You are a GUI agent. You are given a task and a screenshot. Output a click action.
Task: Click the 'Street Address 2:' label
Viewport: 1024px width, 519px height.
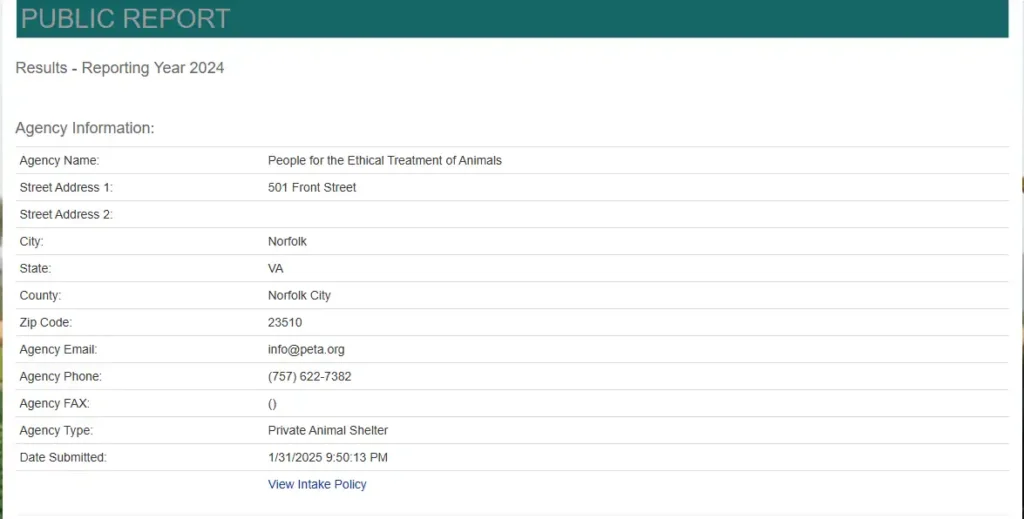pos(66,214)
